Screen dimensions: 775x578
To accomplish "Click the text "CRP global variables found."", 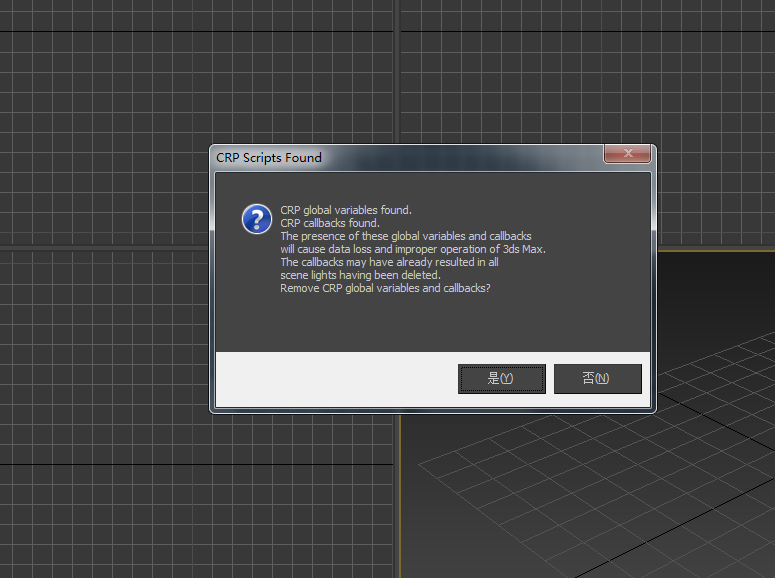I will [346, 210].
